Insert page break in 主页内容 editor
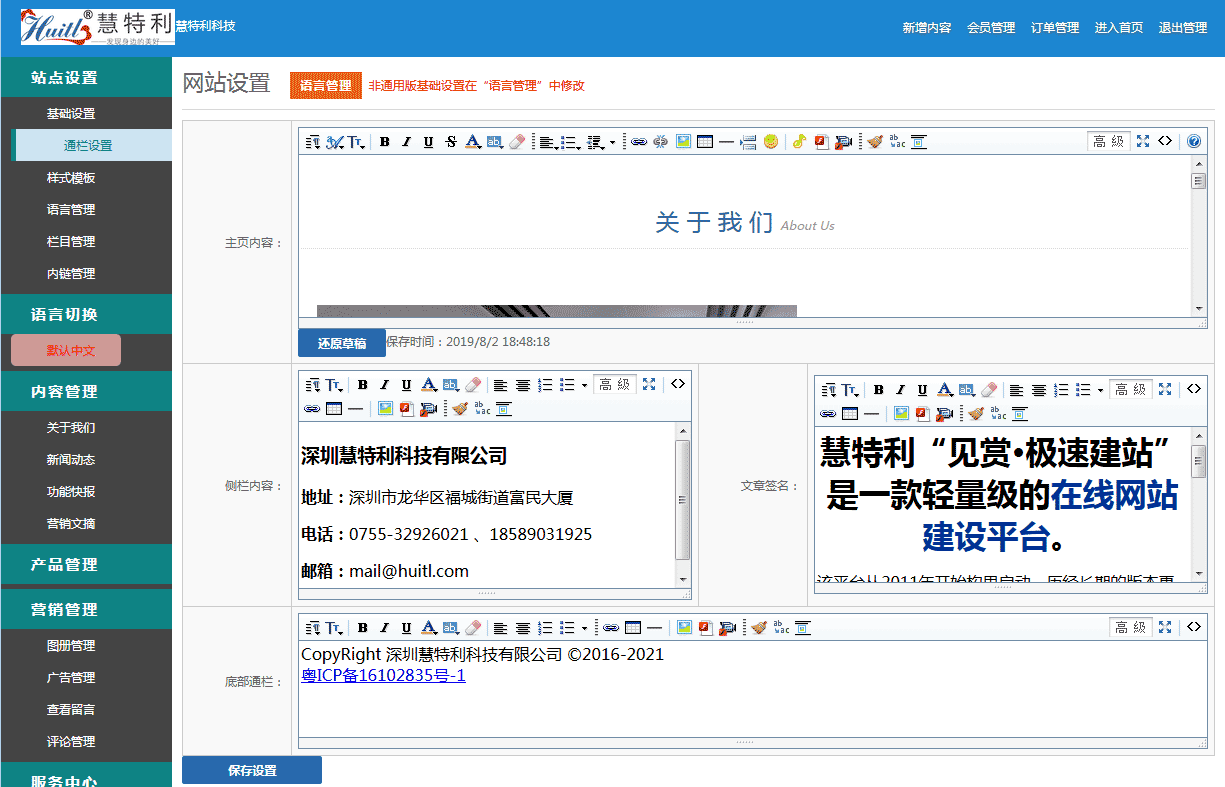This screenshot has height=787, width=1225. click(748, 142)
